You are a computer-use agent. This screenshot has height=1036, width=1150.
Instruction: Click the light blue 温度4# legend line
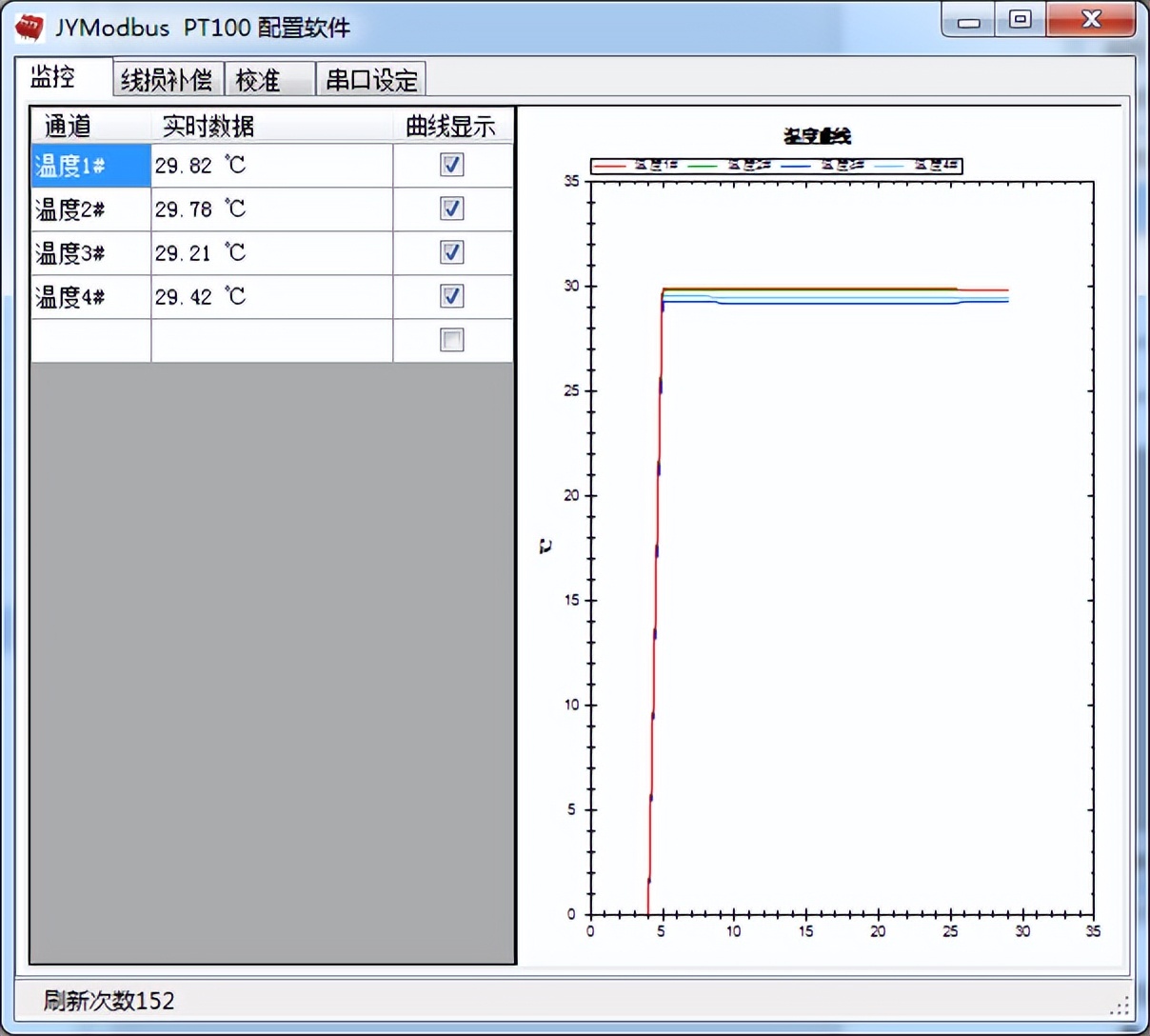888,167
